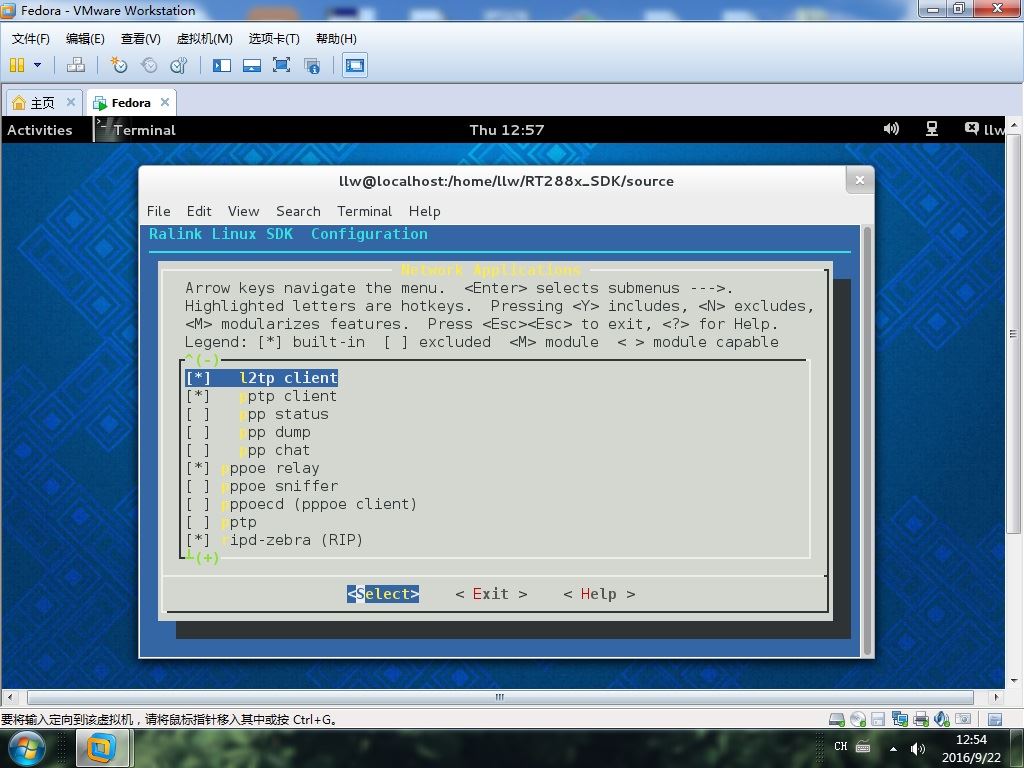This screenshot has width=1024, height=768.
Task: Click the VMware vertical scrollbar thumb
Action: pos(1013,334)
